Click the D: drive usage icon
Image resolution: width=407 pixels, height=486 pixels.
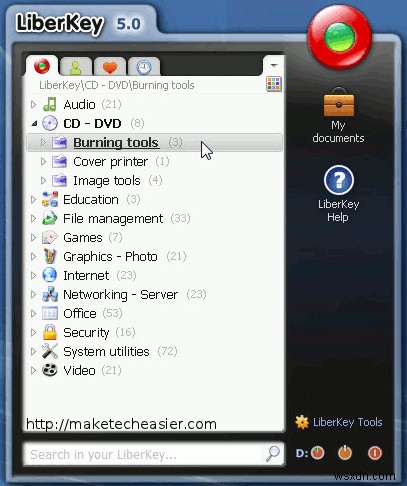pos(317,453)
